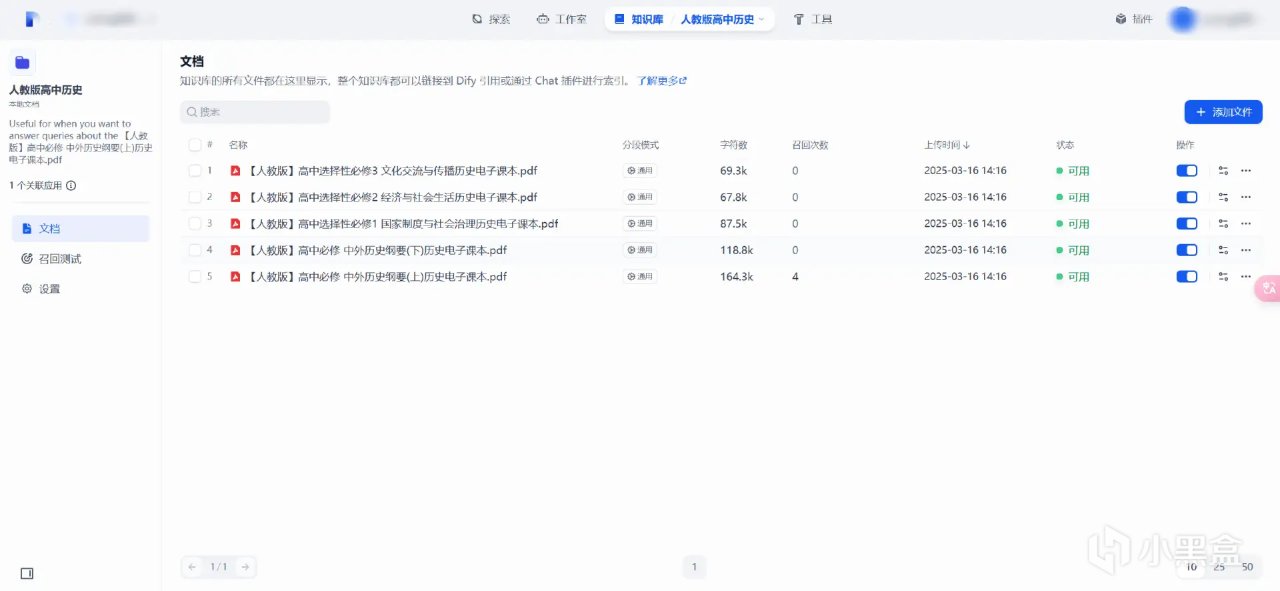This screenshot has height=591, width=1280.
Task: Click PDF icon of 中外历史纲要(上) file
Action: [236, 276]
